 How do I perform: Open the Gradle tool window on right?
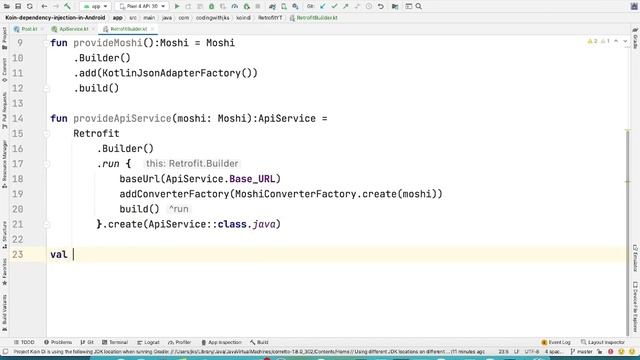pyautogui.click(x=635, y=38)
